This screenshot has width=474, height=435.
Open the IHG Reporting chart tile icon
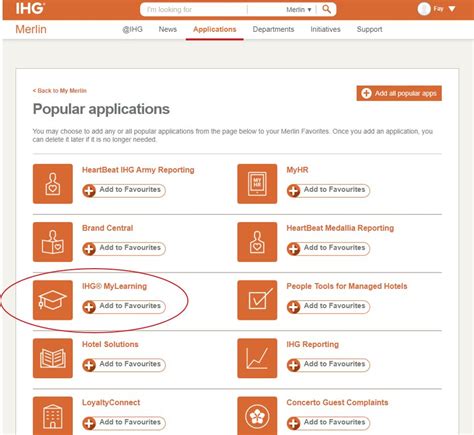point(257,358)
